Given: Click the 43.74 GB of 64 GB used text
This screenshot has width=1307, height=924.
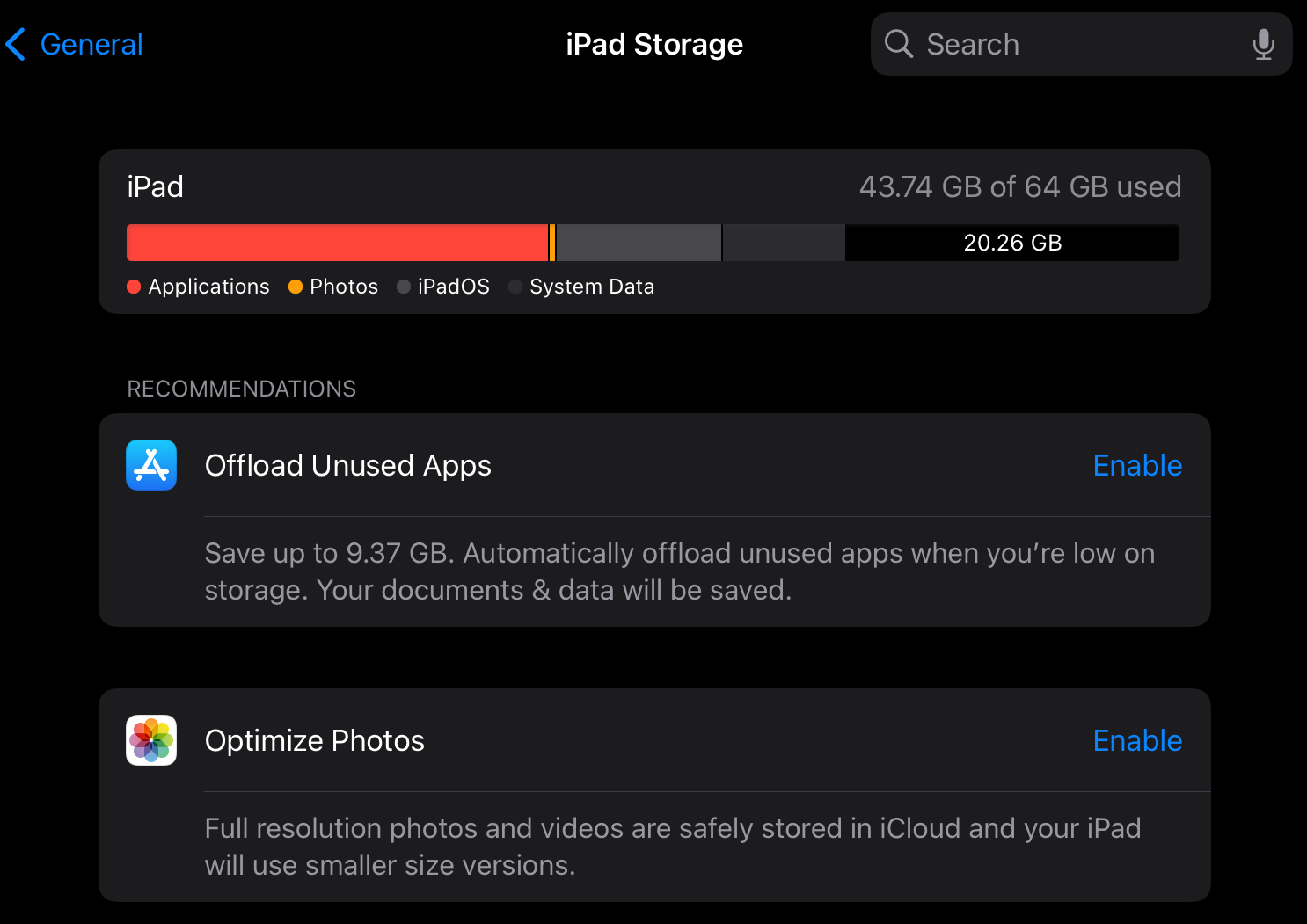Looking at the screenshot, I should pos(1020,186).
